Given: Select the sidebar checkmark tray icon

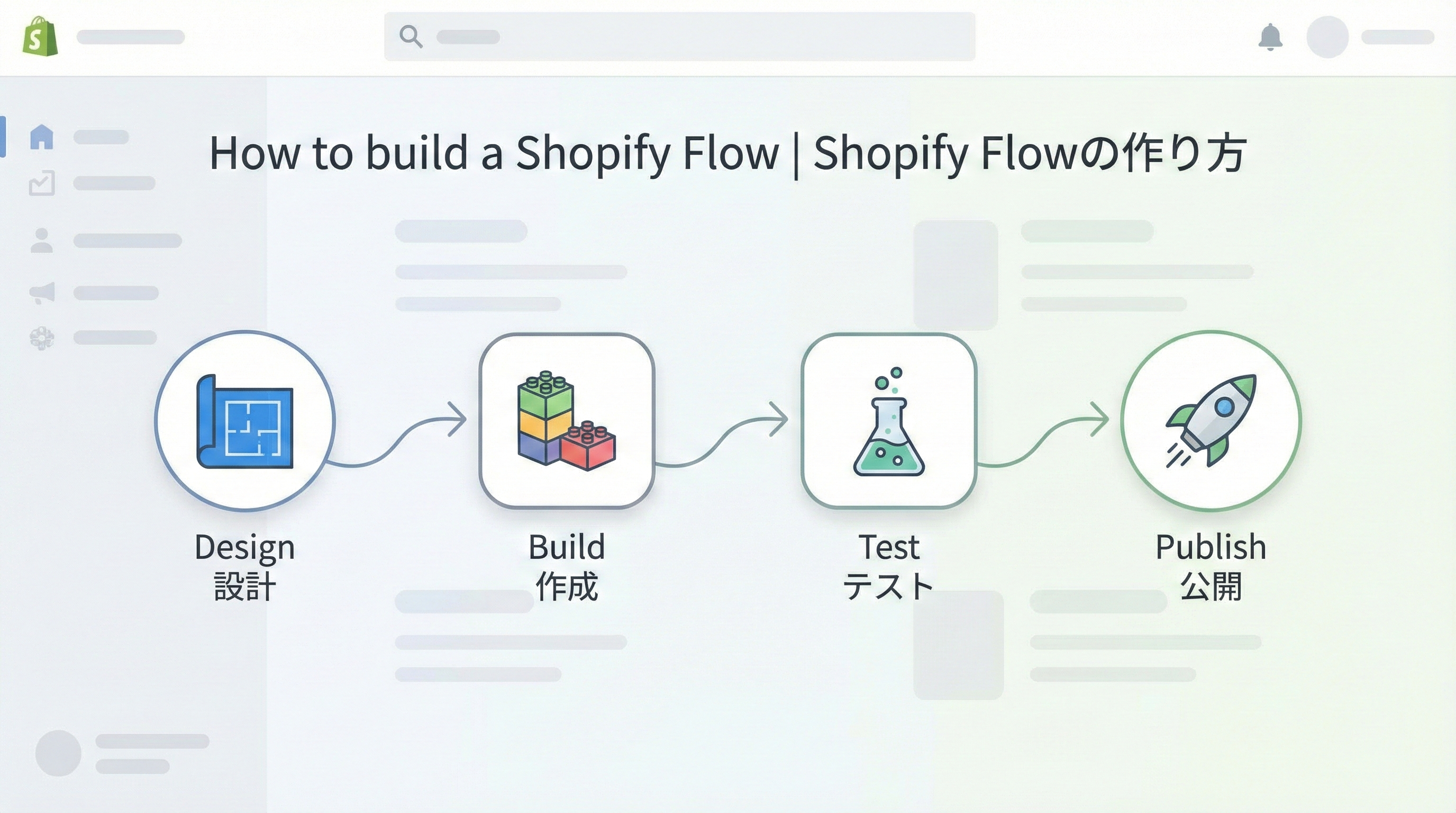Looking at the screenshot, I should click(42, 183).
